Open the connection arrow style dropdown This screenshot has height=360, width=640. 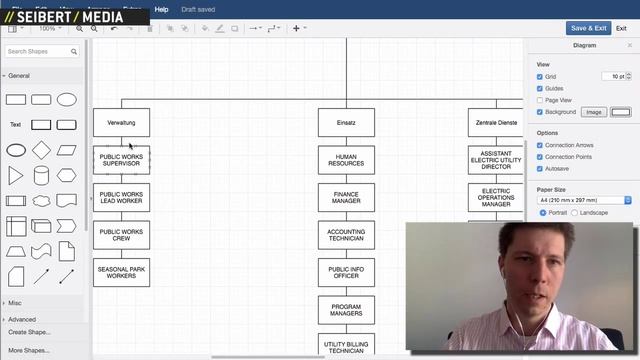click(x=256, y=29)
